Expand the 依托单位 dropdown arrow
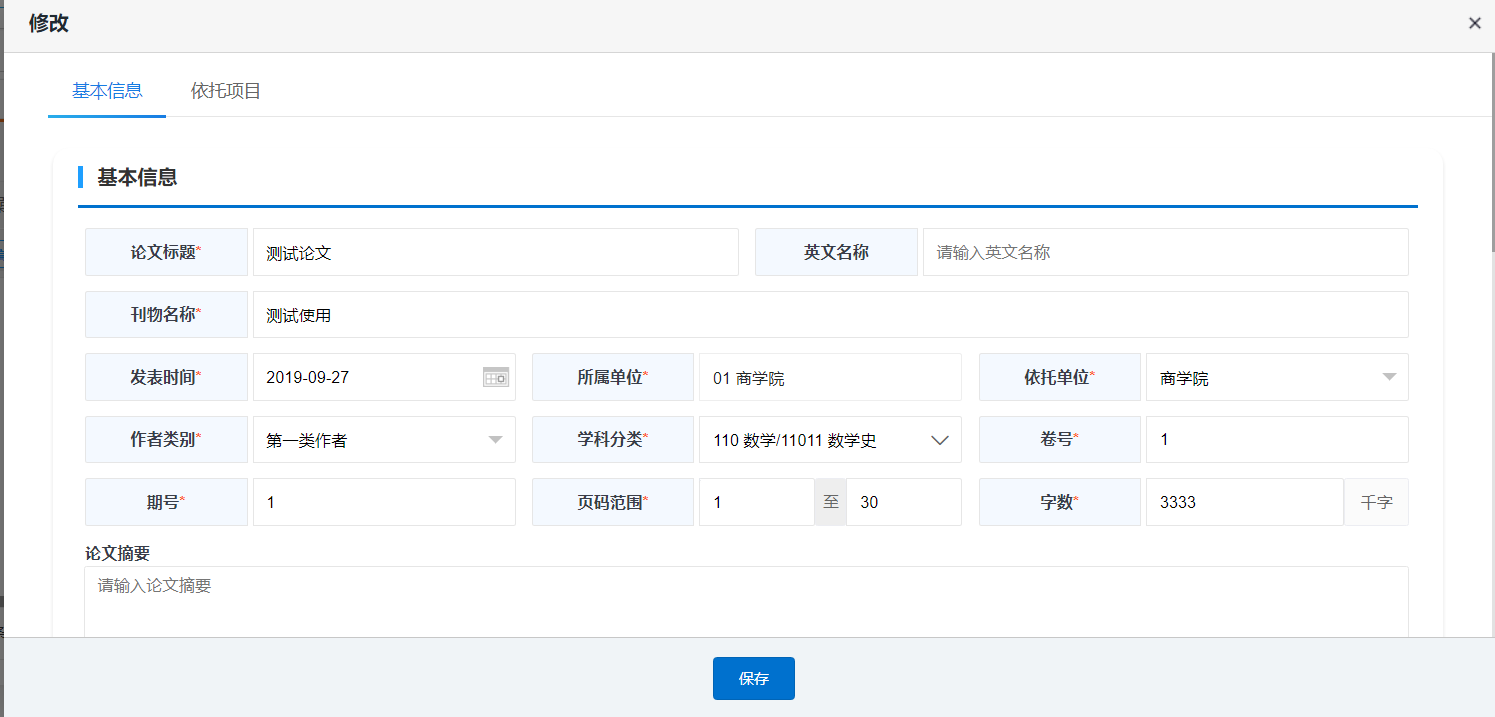 (x=1389, y=377)
